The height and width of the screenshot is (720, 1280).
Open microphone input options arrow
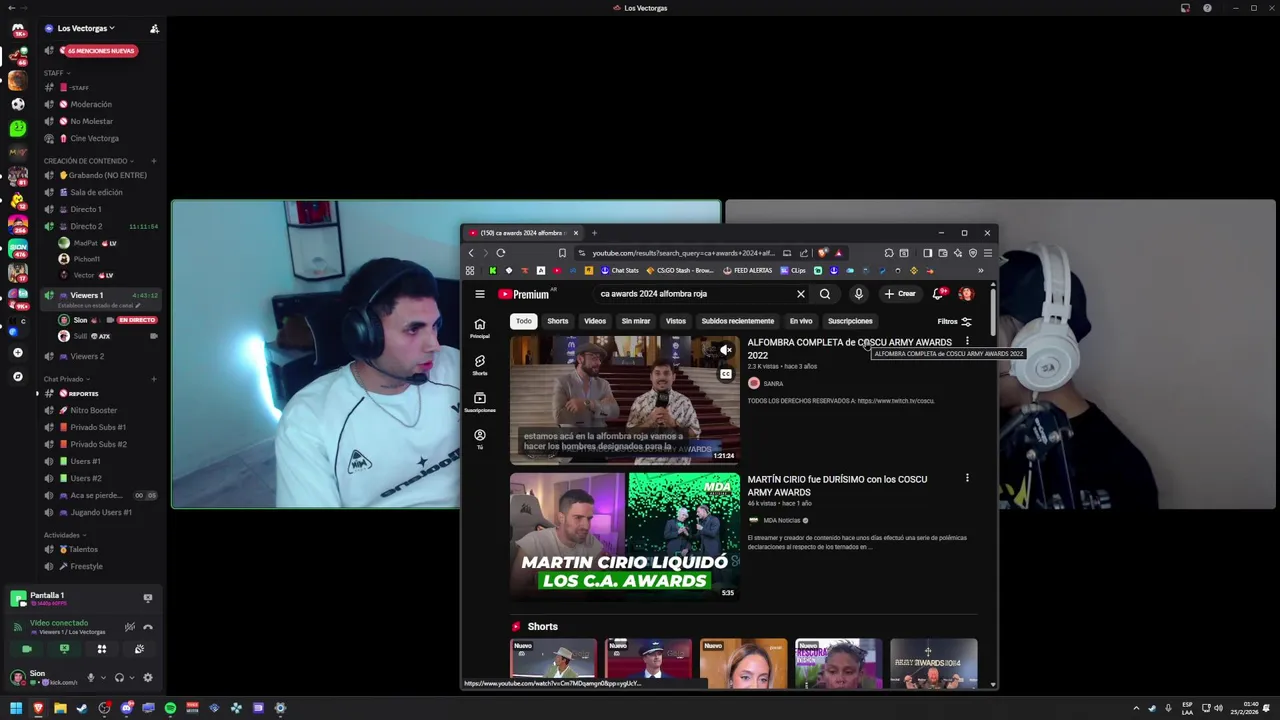[x=102, y=678]
